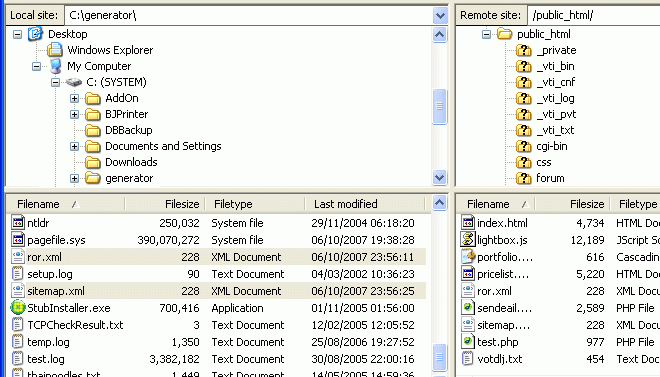Screen dimensions: 660x377
Task: Click the local file list scroll-up arrow
Action: tap(440, 203)
